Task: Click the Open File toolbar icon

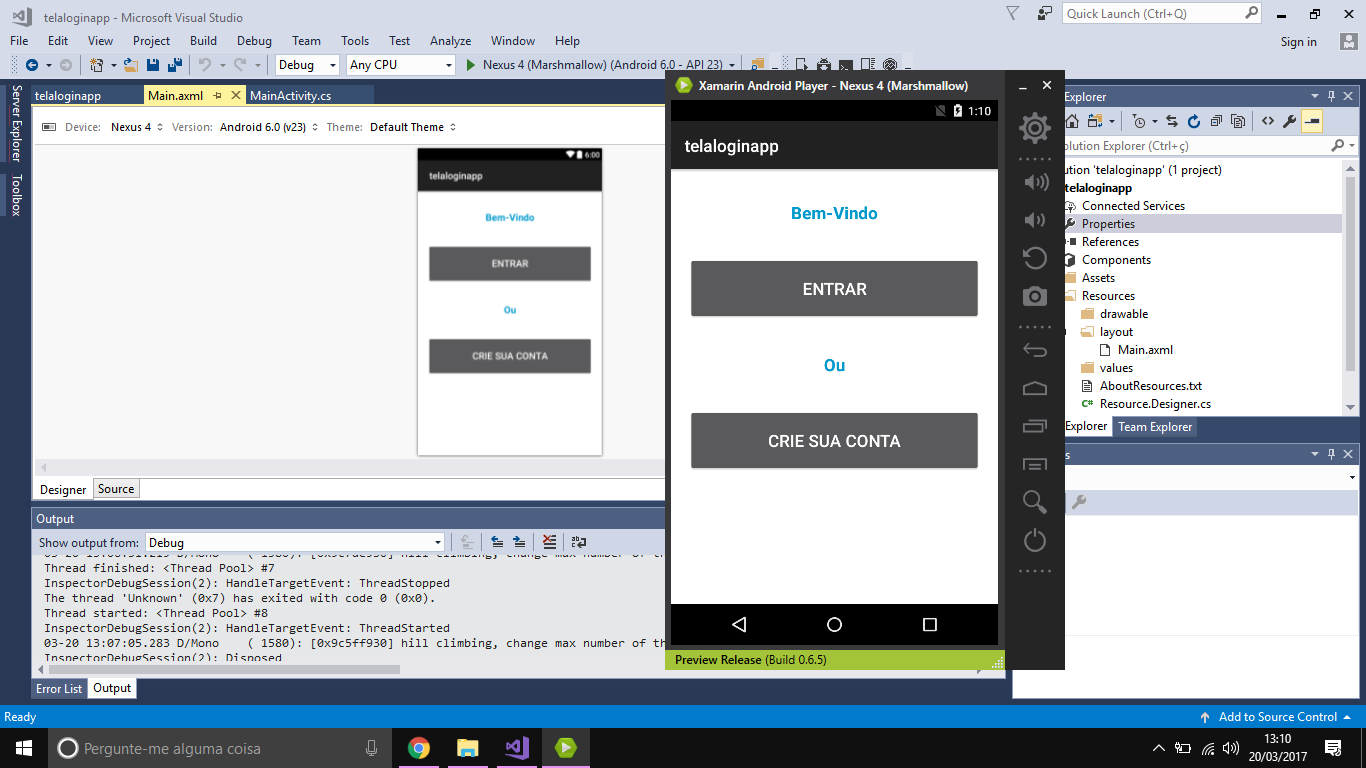Action: pos(130,65)
